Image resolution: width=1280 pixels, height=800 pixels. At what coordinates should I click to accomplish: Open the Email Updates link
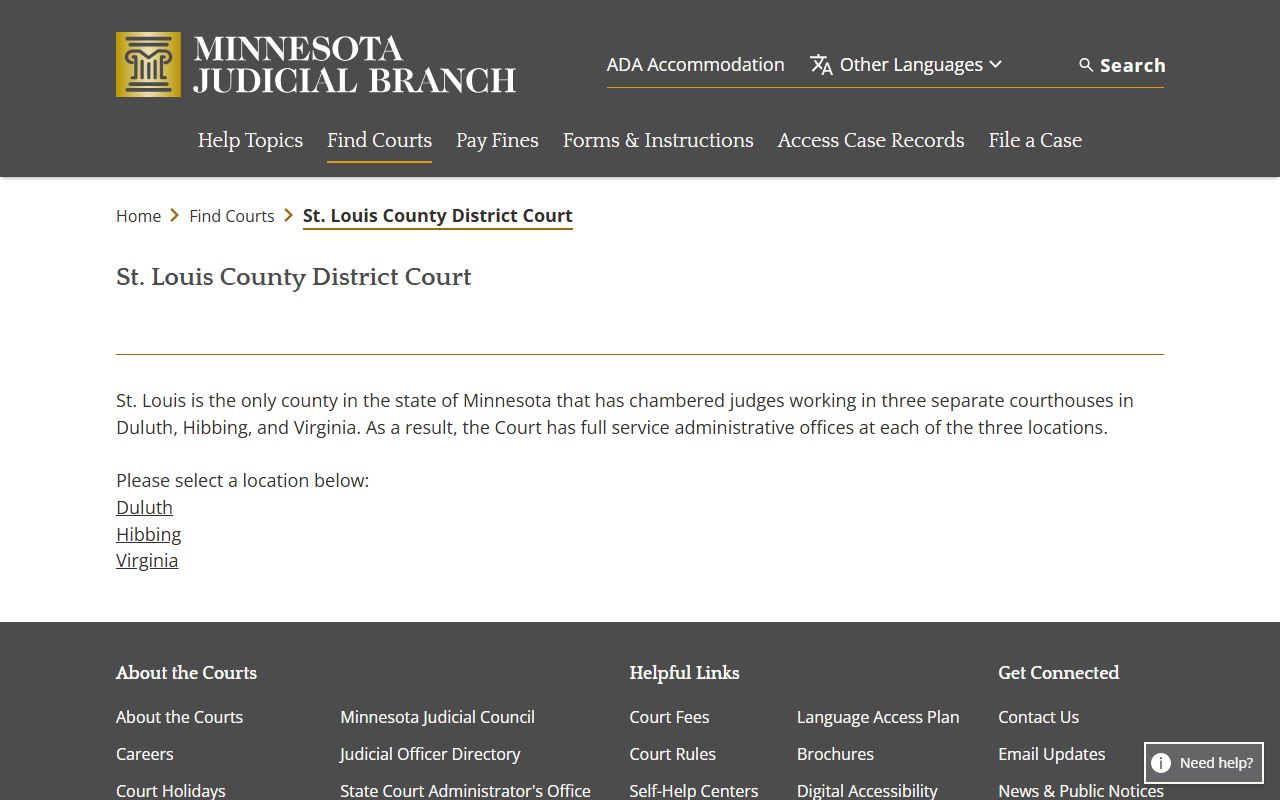(1051, 754)
